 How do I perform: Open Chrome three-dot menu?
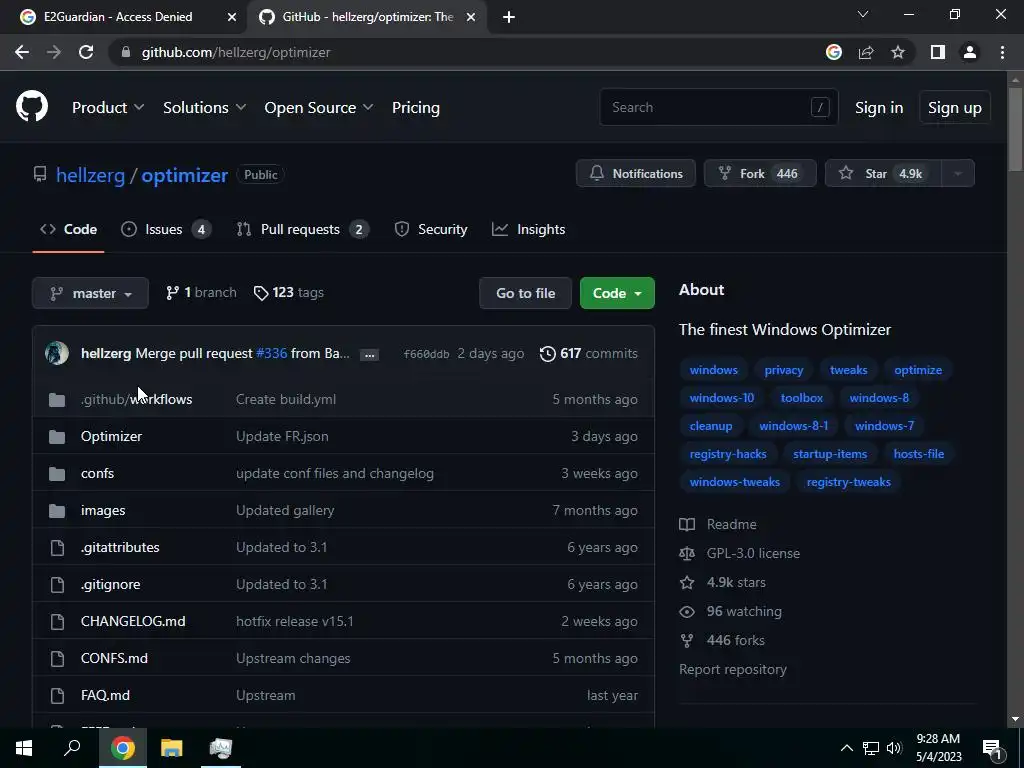tap(1002, 52)
